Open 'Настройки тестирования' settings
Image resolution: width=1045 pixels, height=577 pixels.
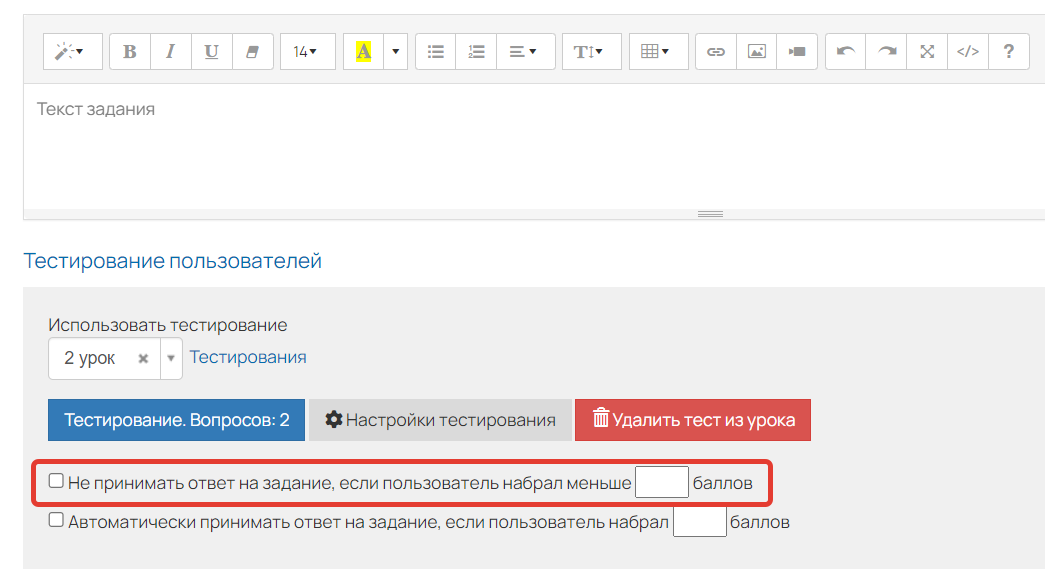click(441, 420)
